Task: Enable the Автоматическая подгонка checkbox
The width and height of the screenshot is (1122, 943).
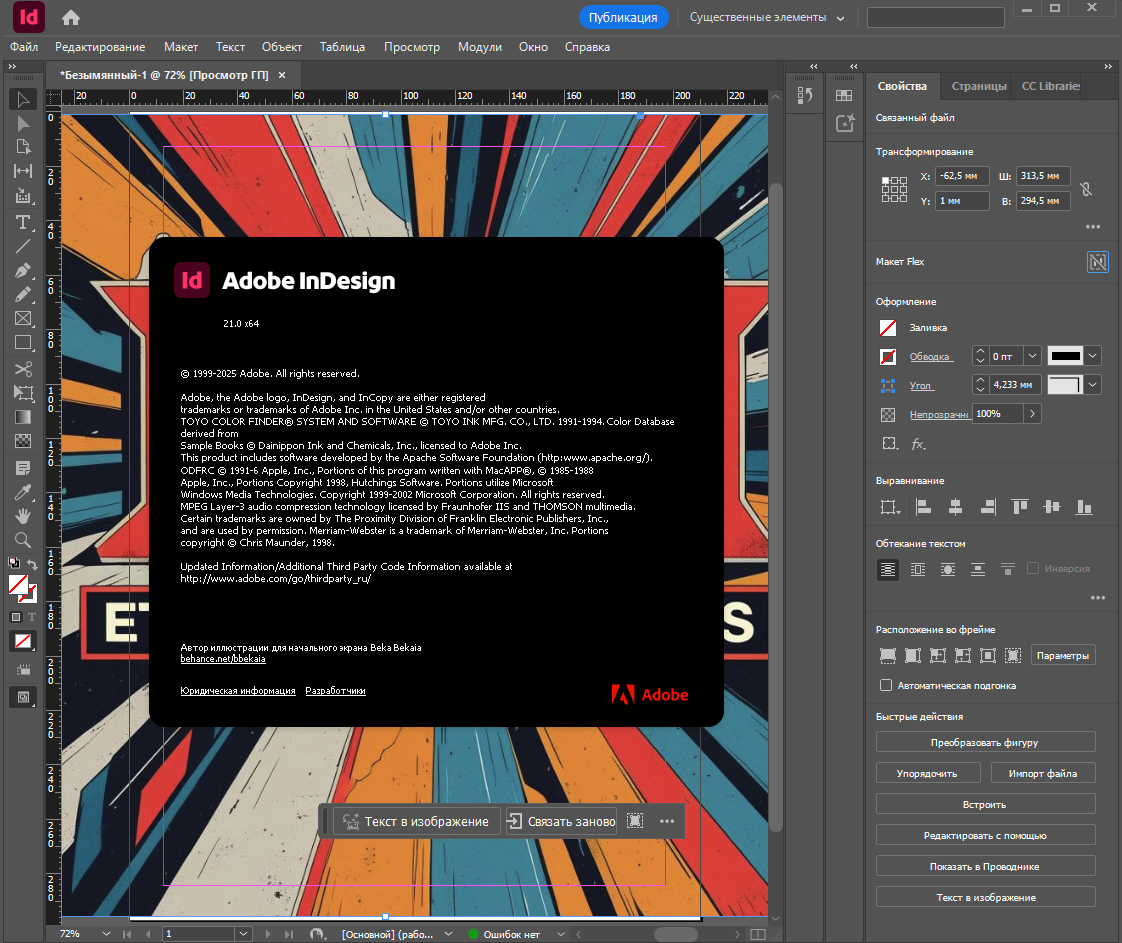Action: coord(886,685)
